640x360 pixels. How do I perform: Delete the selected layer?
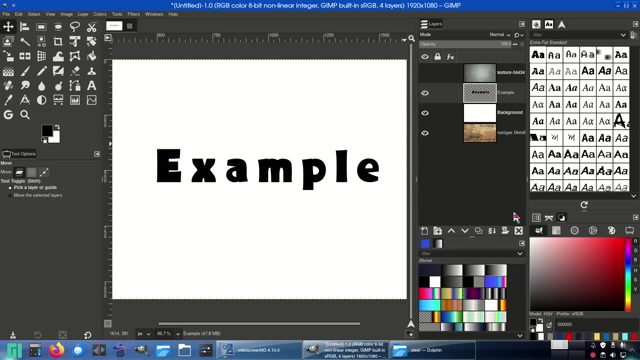point(519,231)
